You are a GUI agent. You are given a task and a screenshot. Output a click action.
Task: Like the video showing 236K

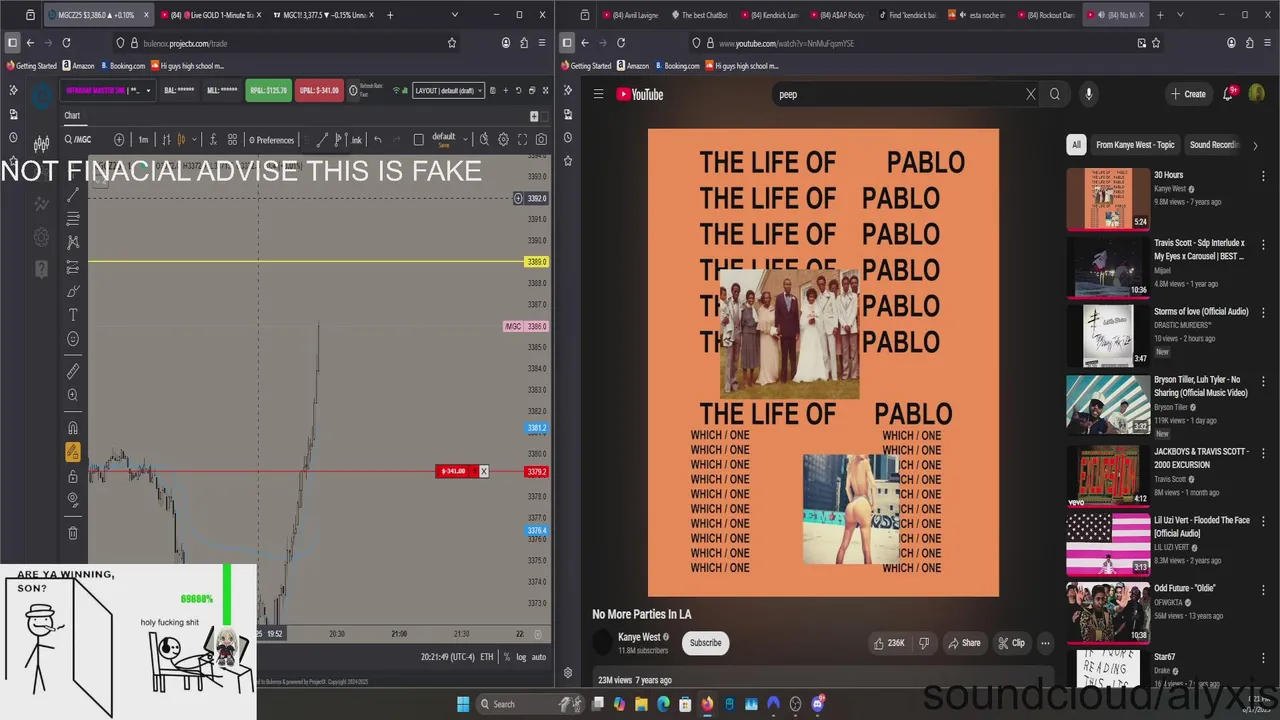click(x=889, y=643)
